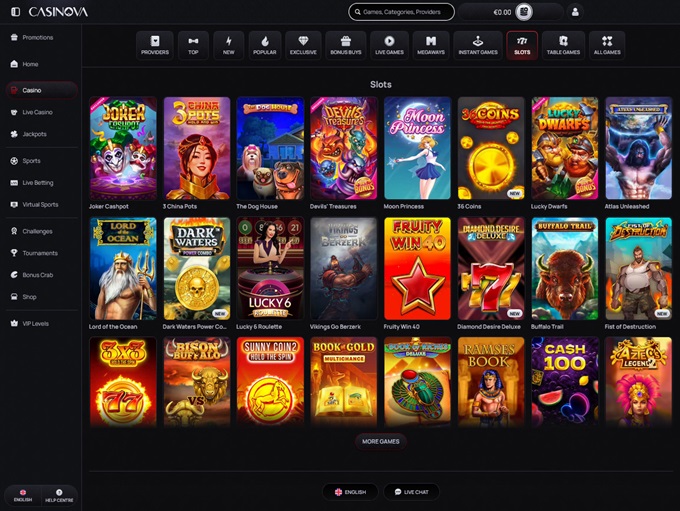Launch the Moon Princess game thumbnail
The height and width of the screenshot is (511, 680).
click(x=416, y=148)
